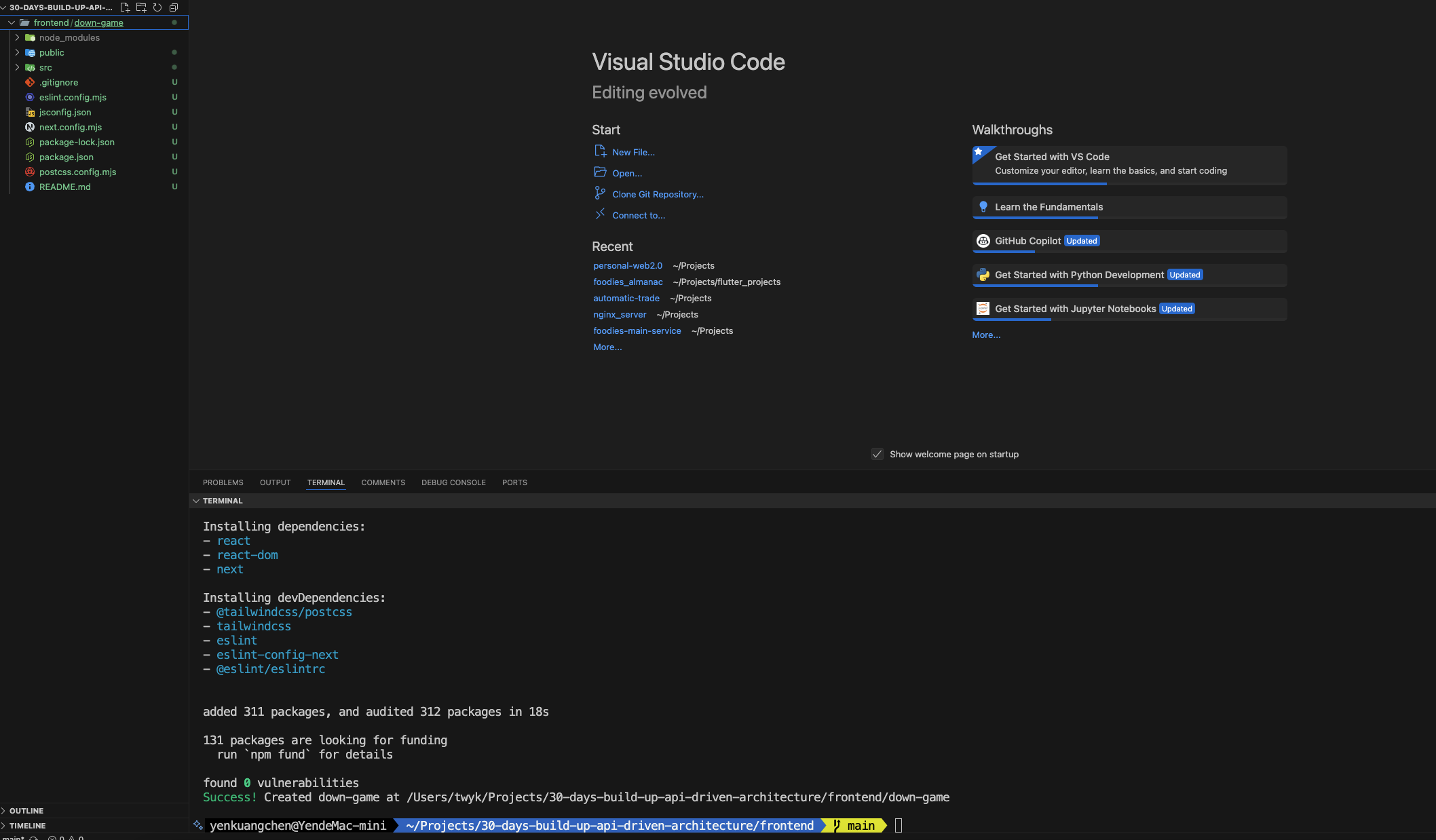Click the Connect to remote icon

point(600,214)
